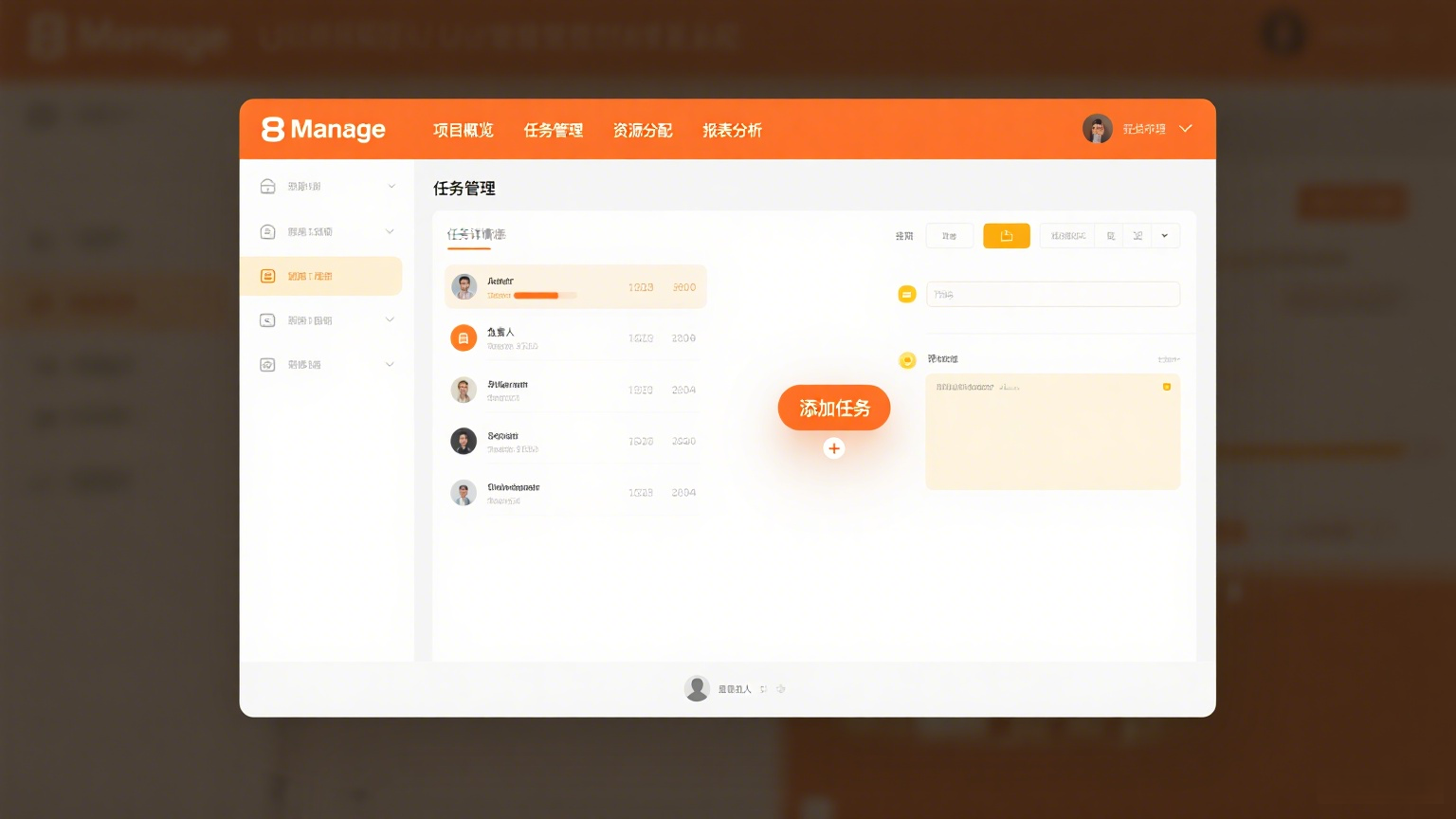Click the small orange marker inside the notes panel
Viewport: 1456px width, 819px height.
[1168, 388]
